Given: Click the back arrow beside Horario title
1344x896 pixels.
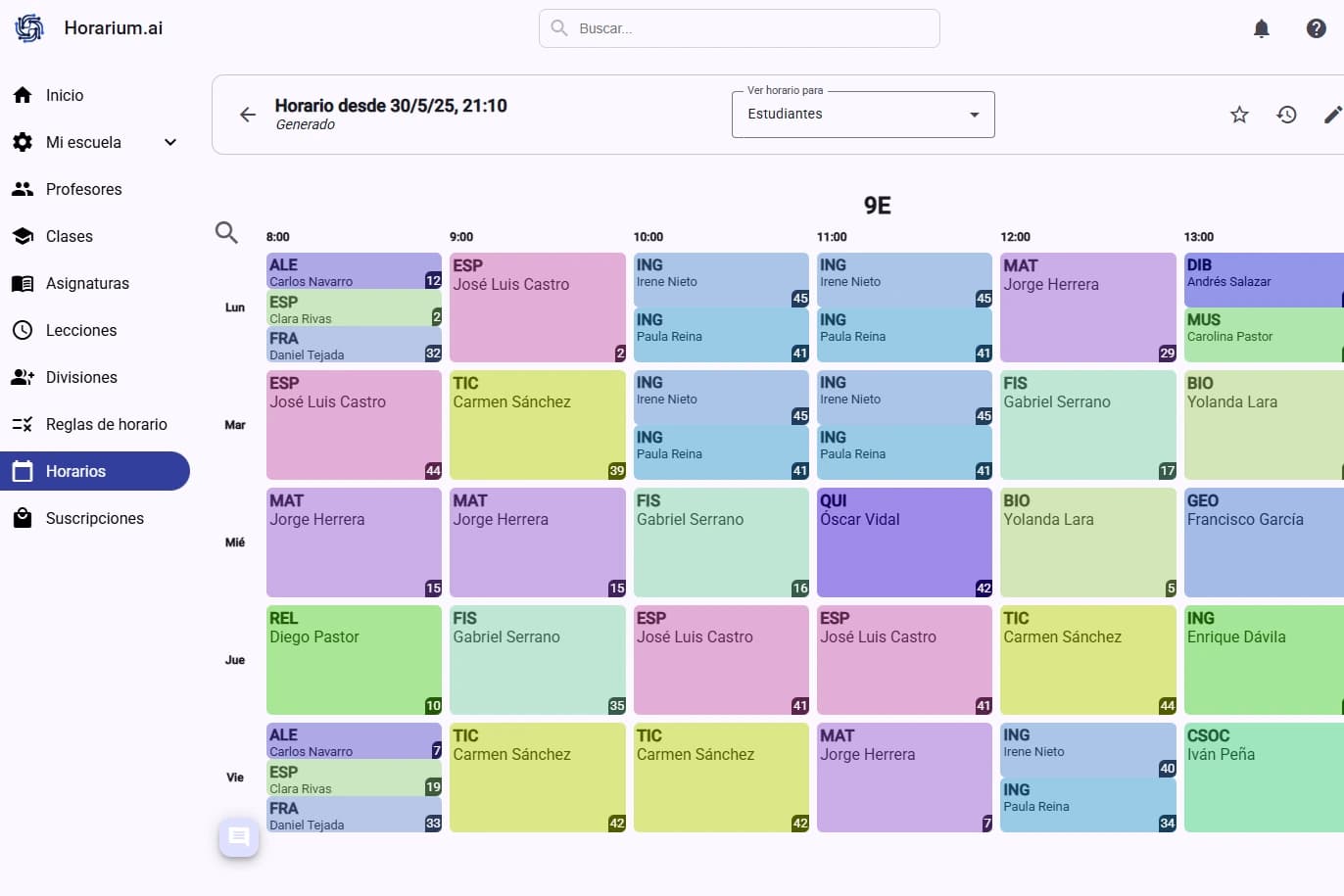Looking at the screenshot, I should (x=248, y=115).
